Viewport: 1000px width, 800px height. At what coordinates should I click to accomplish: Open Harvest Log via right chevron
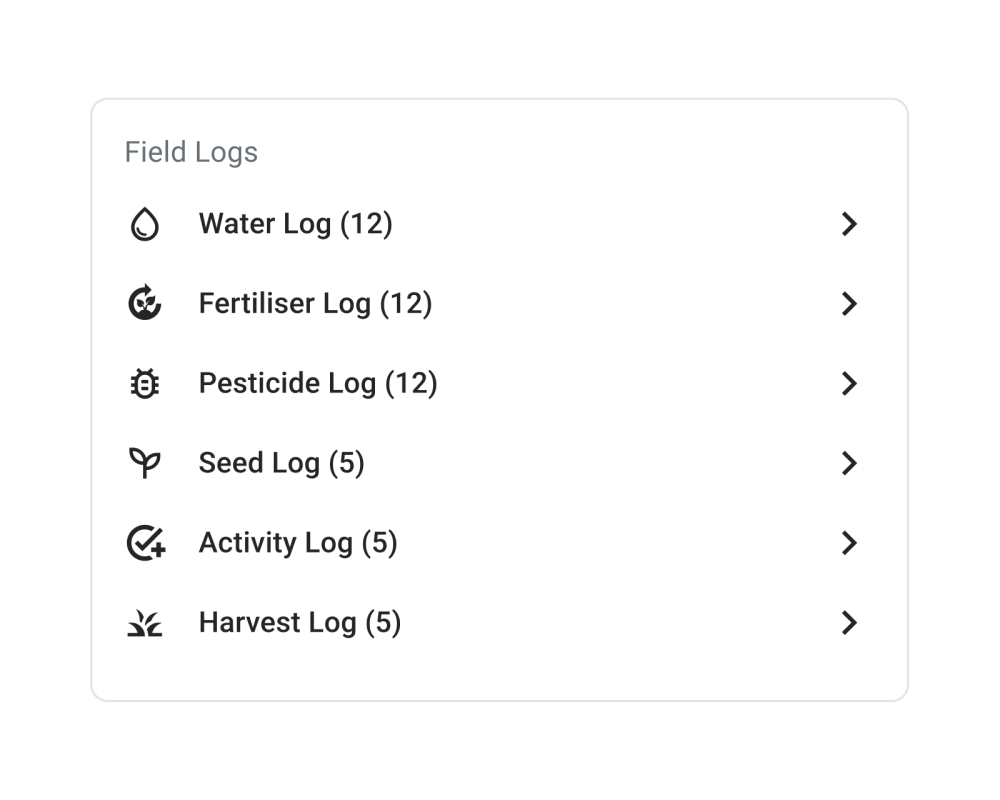tap(849, 623)
